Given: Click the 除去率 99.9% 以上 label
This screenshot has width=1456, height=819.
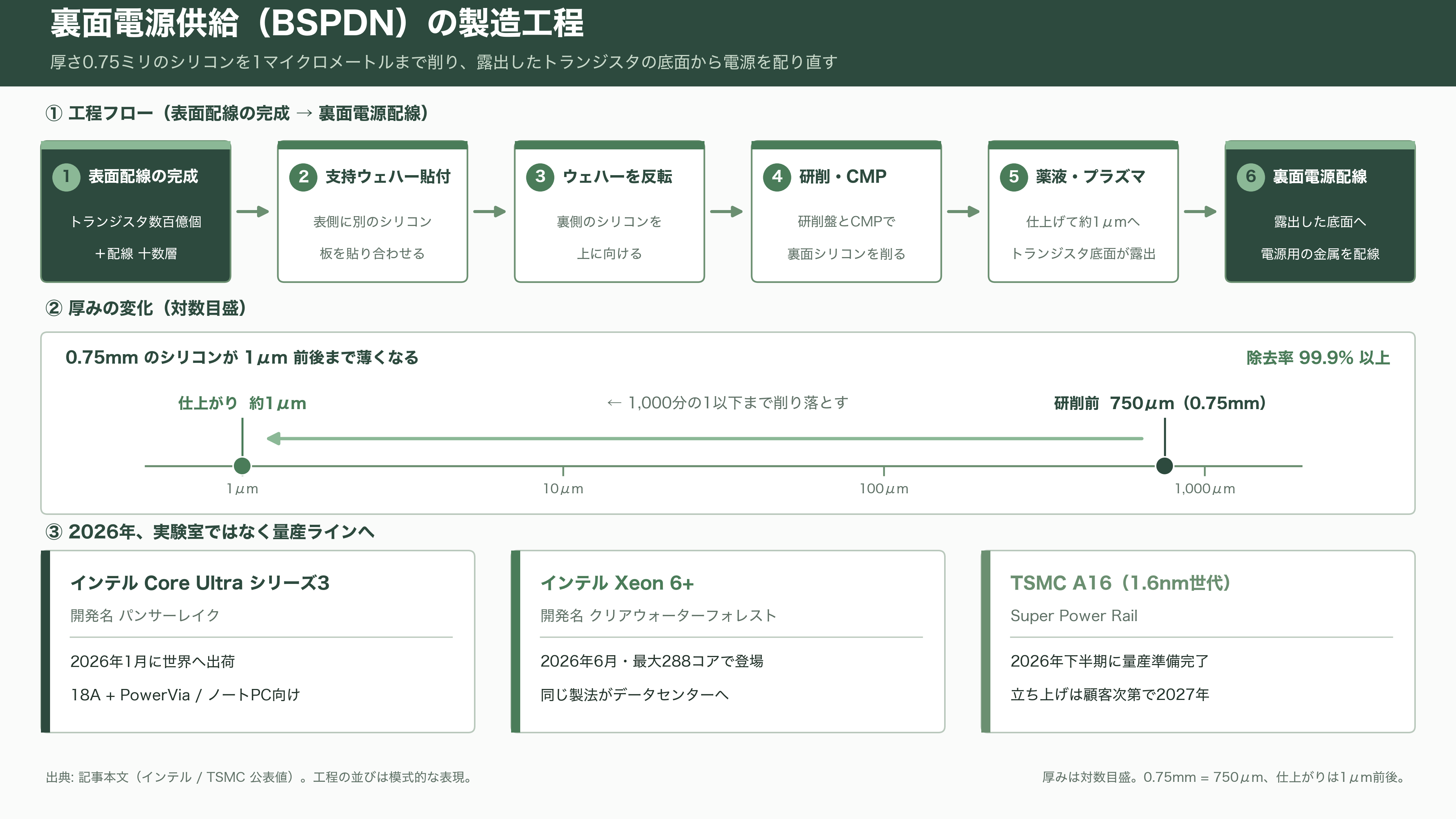Looking at the screenshot, I should pos(1318,358).
